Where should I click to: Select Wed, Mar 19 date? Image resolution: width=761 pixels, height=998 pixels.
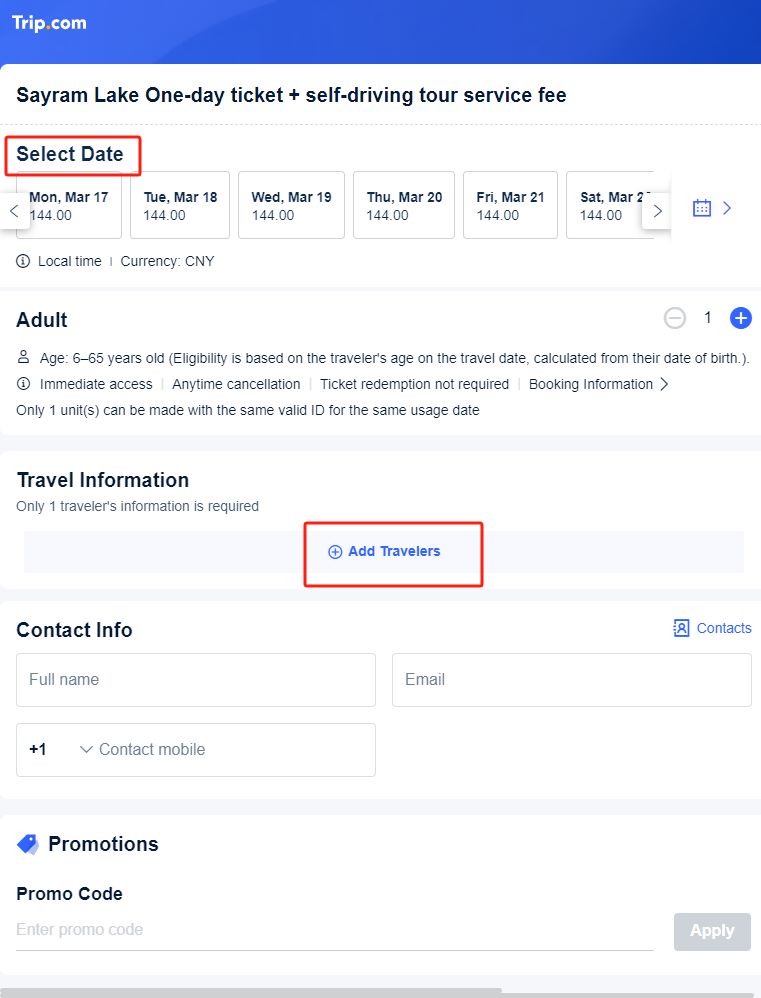point(291,205)
